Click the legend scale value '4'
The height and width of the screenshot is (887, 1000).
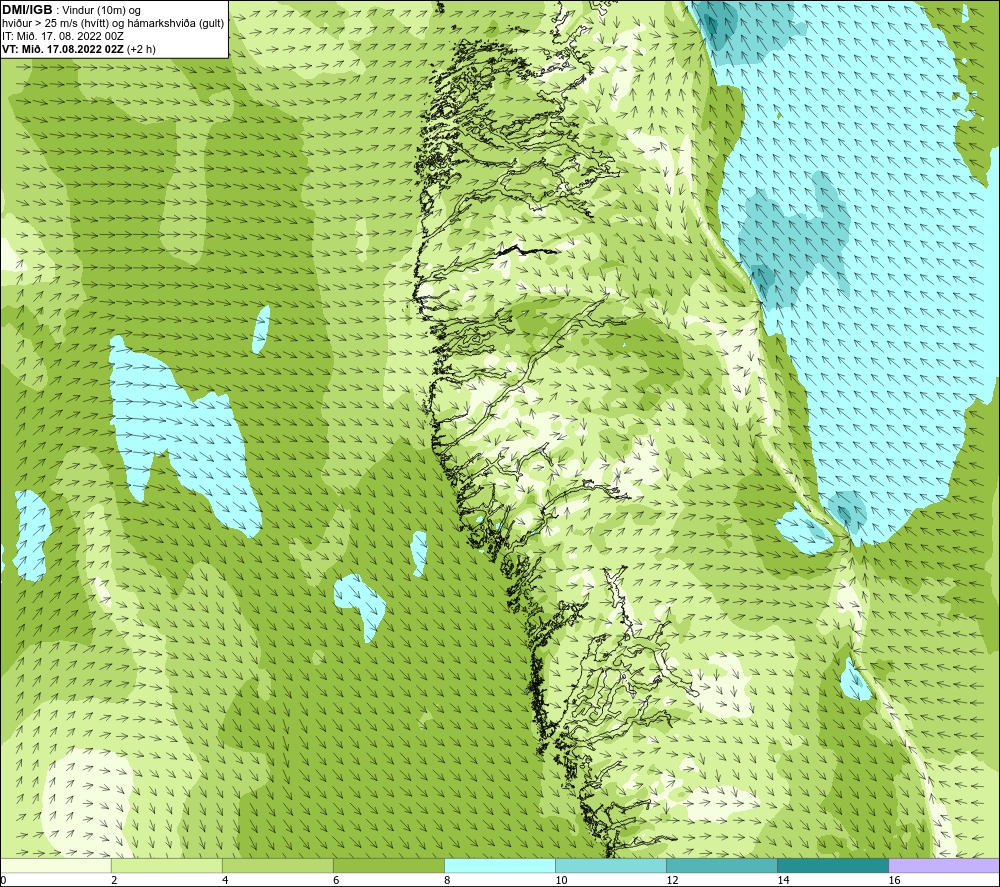click(x=224, y=881)
